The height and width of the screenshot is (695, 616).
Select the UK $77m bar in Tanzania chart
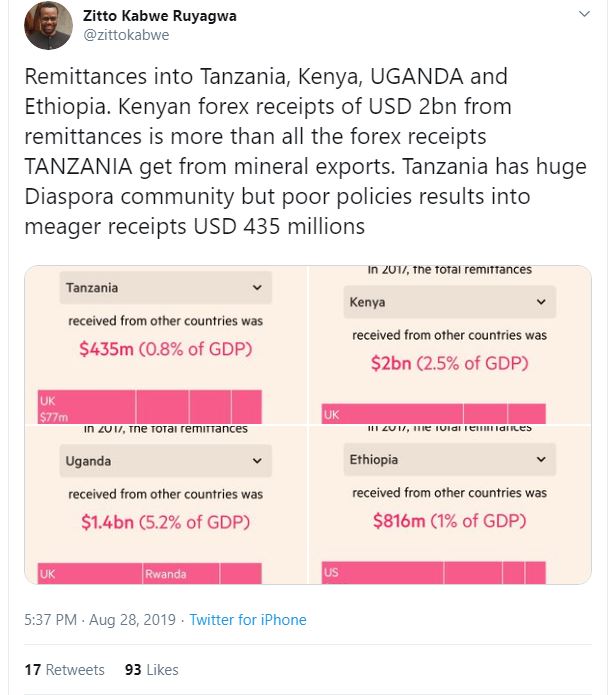(x=86, y=407)
